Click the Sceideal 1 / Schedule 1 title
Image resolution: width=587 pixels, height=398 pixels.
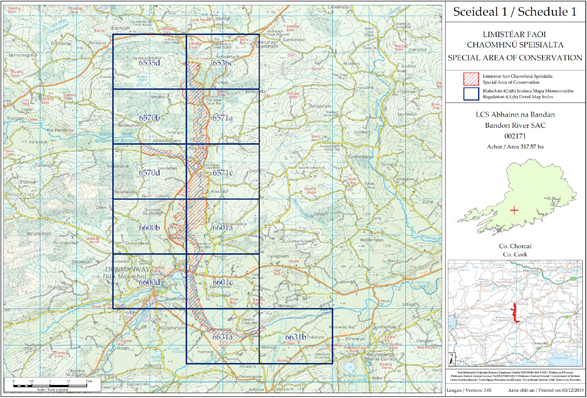[514, 12]
